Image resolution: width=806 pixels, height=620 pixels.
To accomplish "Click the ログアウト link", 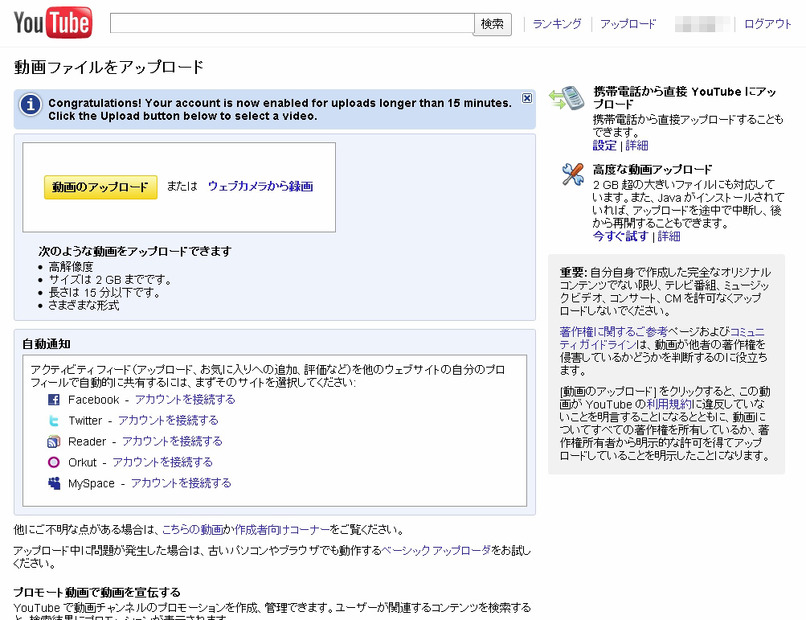I will click(767, 24).
